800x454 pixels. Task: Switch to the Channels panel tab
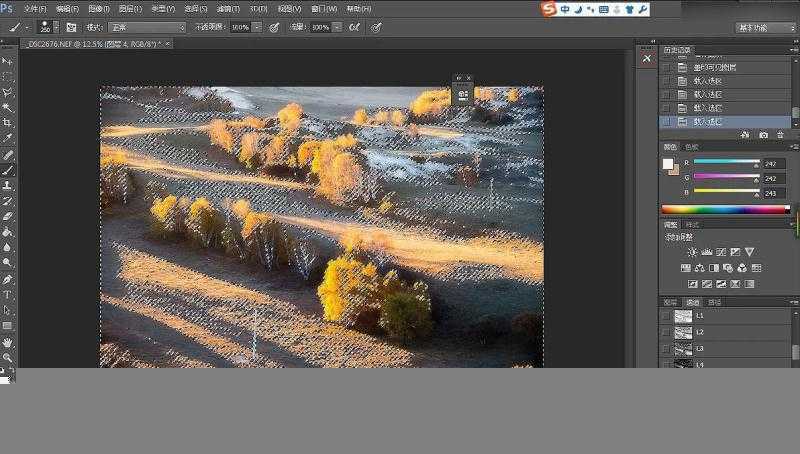[692, 302]
